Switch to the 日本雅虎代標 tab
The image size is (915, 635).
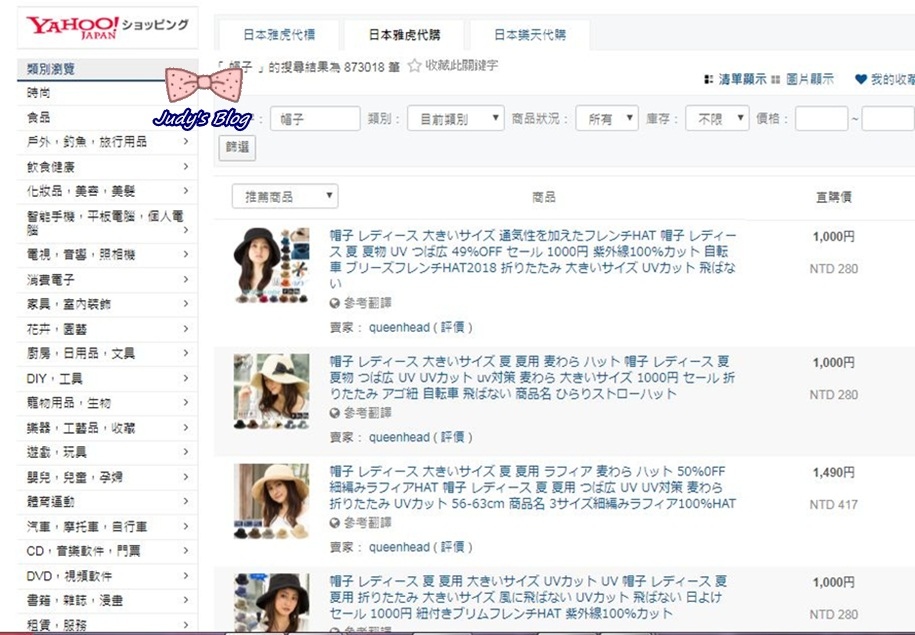(279, 35)
